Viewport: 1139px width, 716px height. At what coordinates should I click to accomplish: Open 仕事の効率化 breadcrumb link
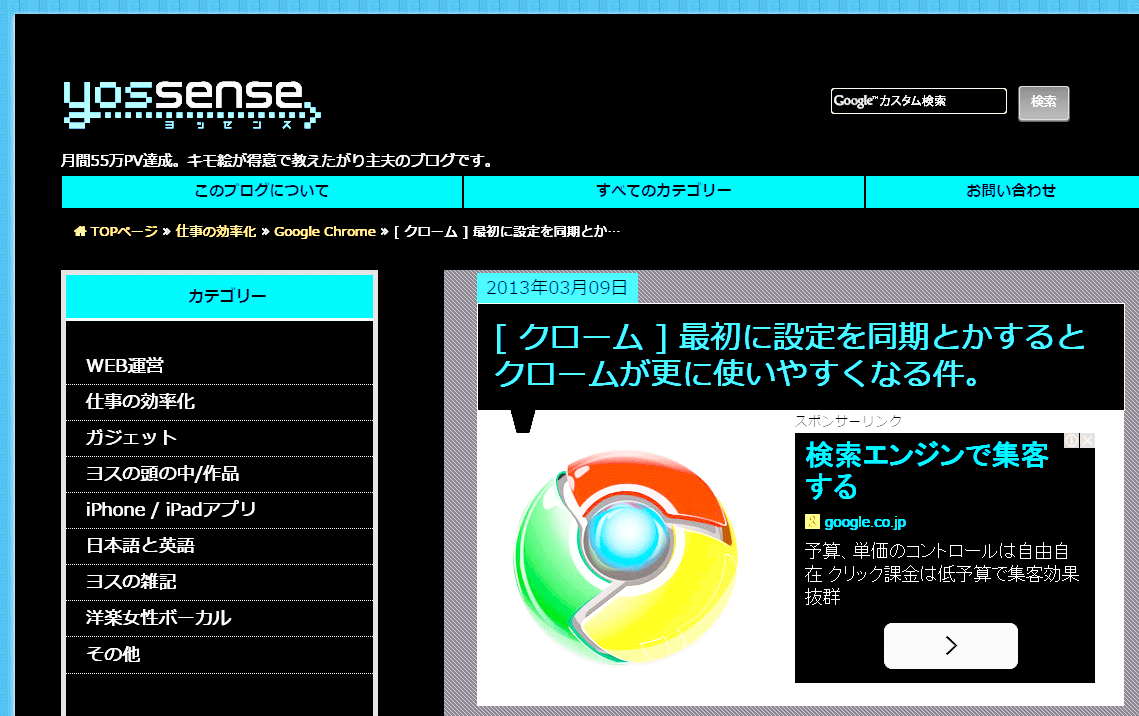216,232
